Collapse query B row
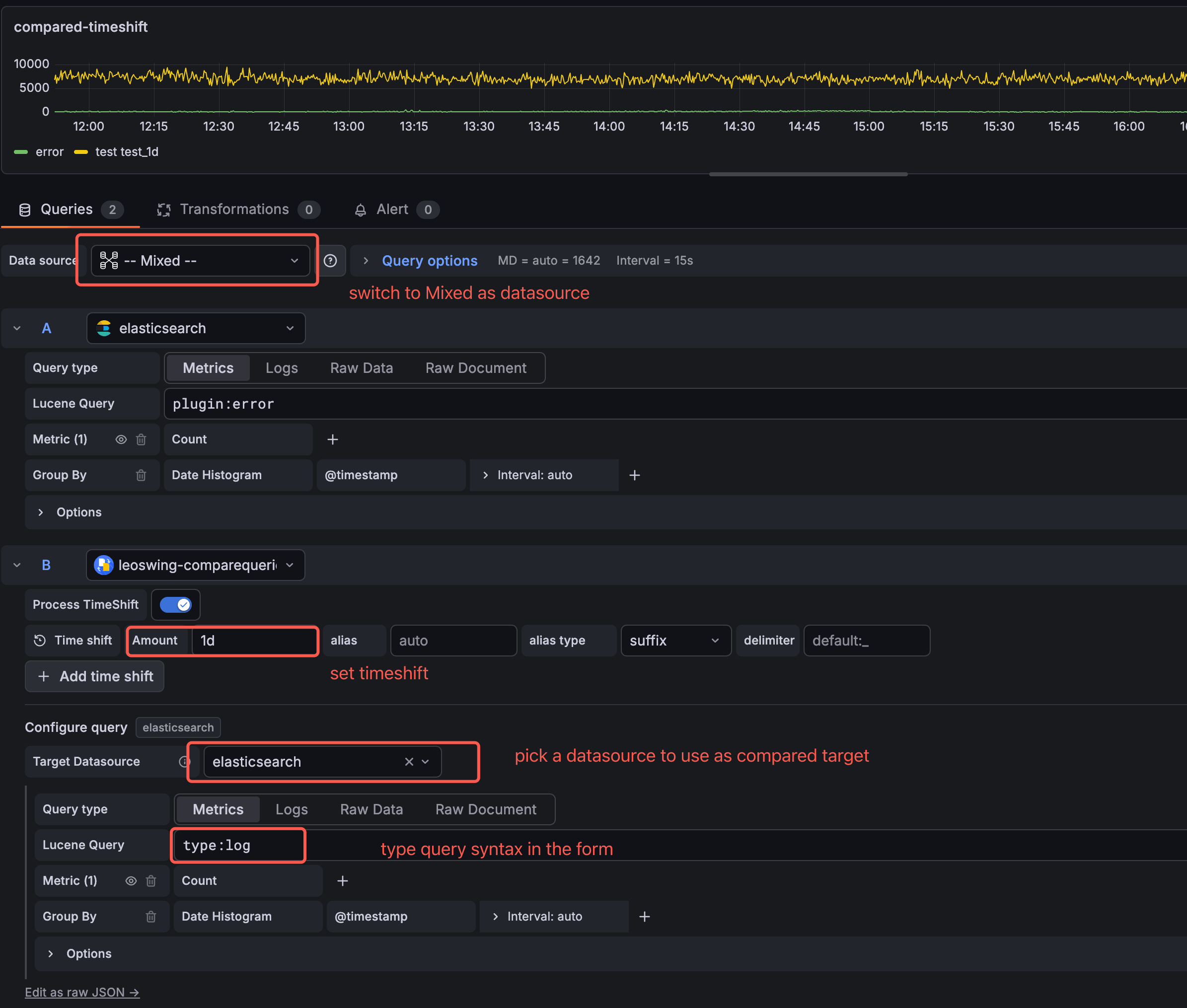The height and width of the screenshot is (1008, 1187). pos(17,565)
